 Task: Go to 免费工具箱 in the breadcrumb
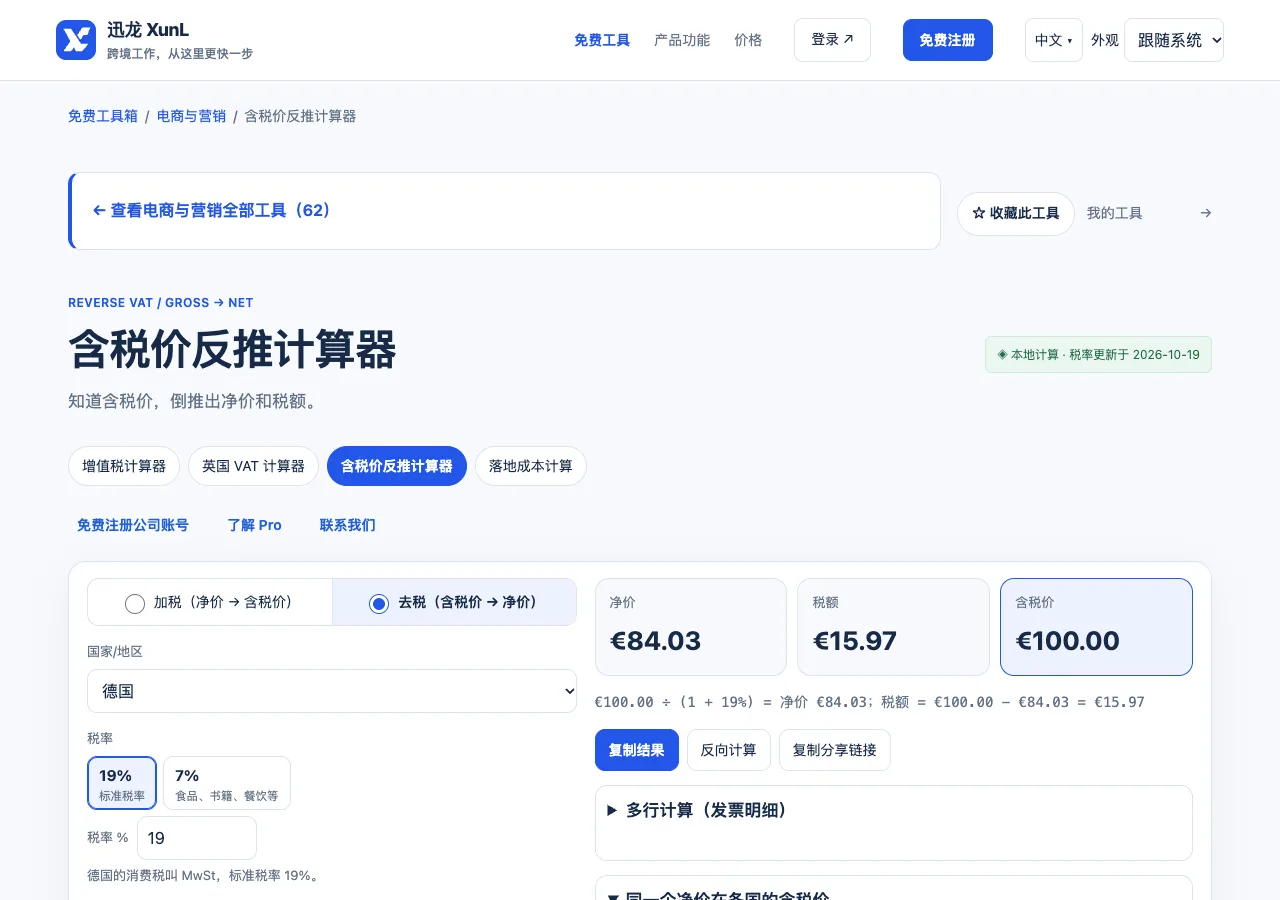[x=103, y=116]
